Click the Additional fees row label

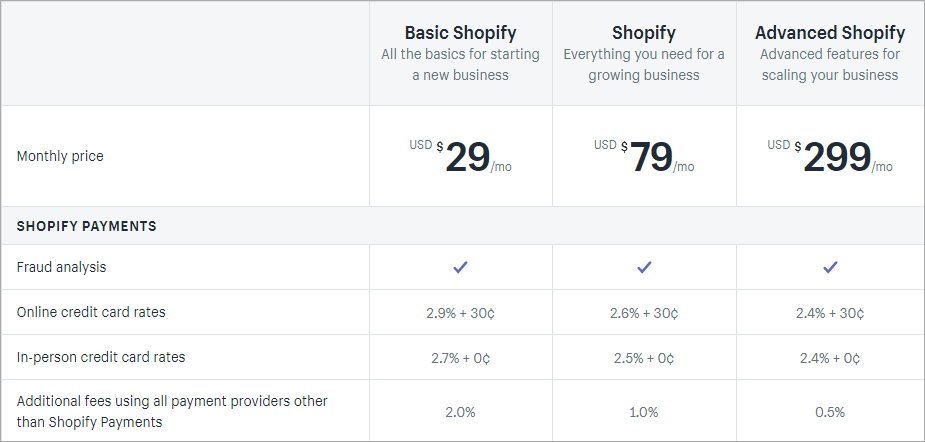[x=172, y=411]
